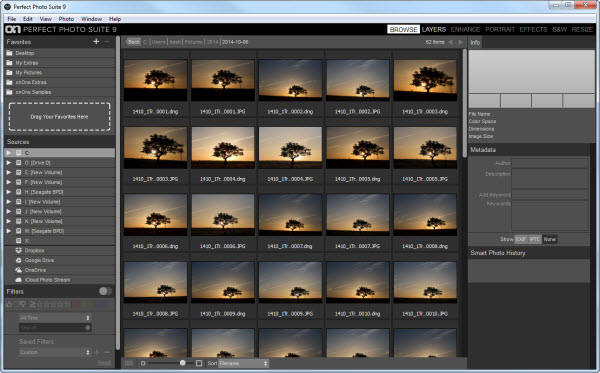600x373 pixels.
Task: Open the Photo menu
Action: point(66,19)
